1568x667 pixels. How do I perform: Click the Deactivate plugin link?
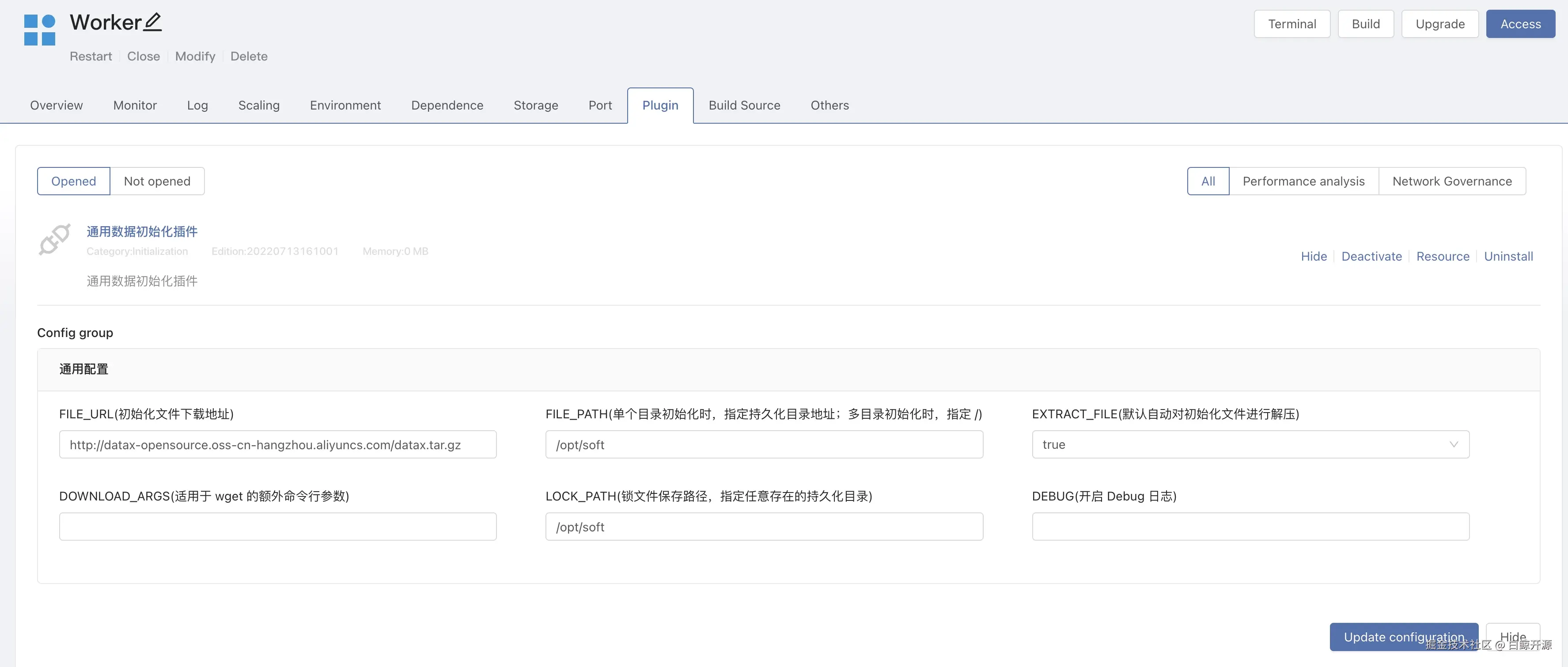coord(1371,256)
